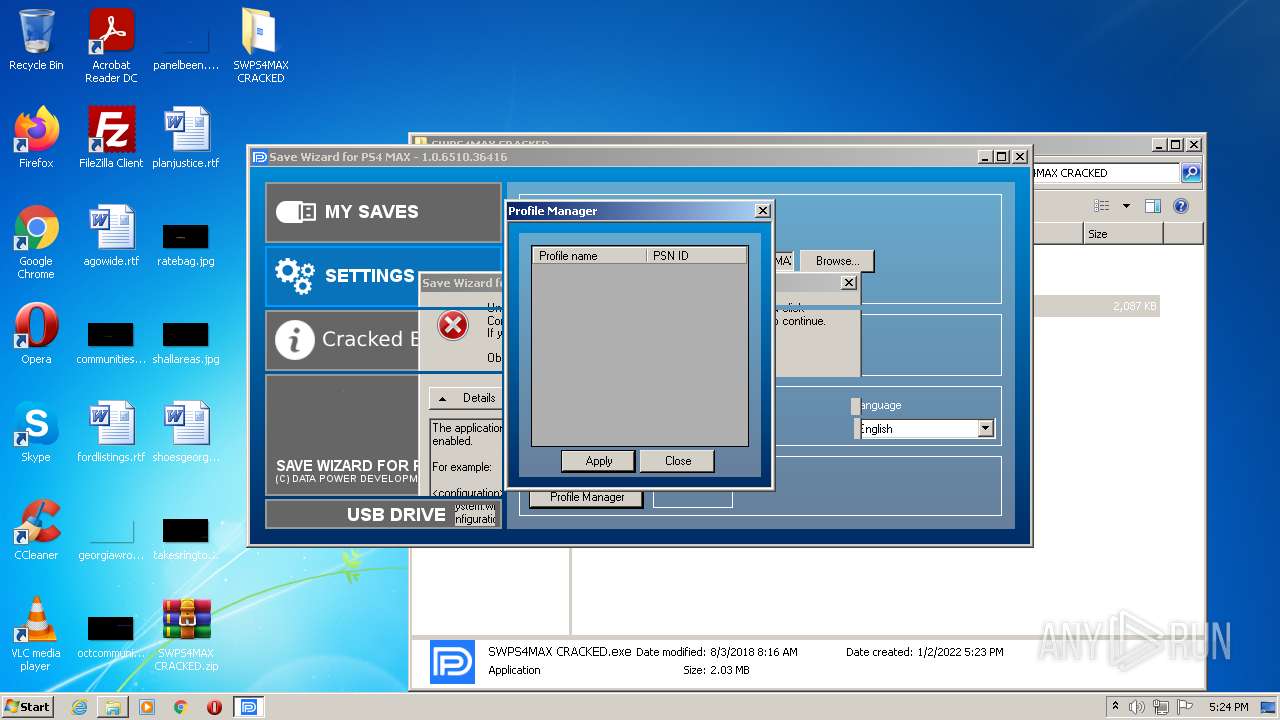Open Windows Explorer taskbar icon
The image size is (1280, 720).
tap(113, 707)
